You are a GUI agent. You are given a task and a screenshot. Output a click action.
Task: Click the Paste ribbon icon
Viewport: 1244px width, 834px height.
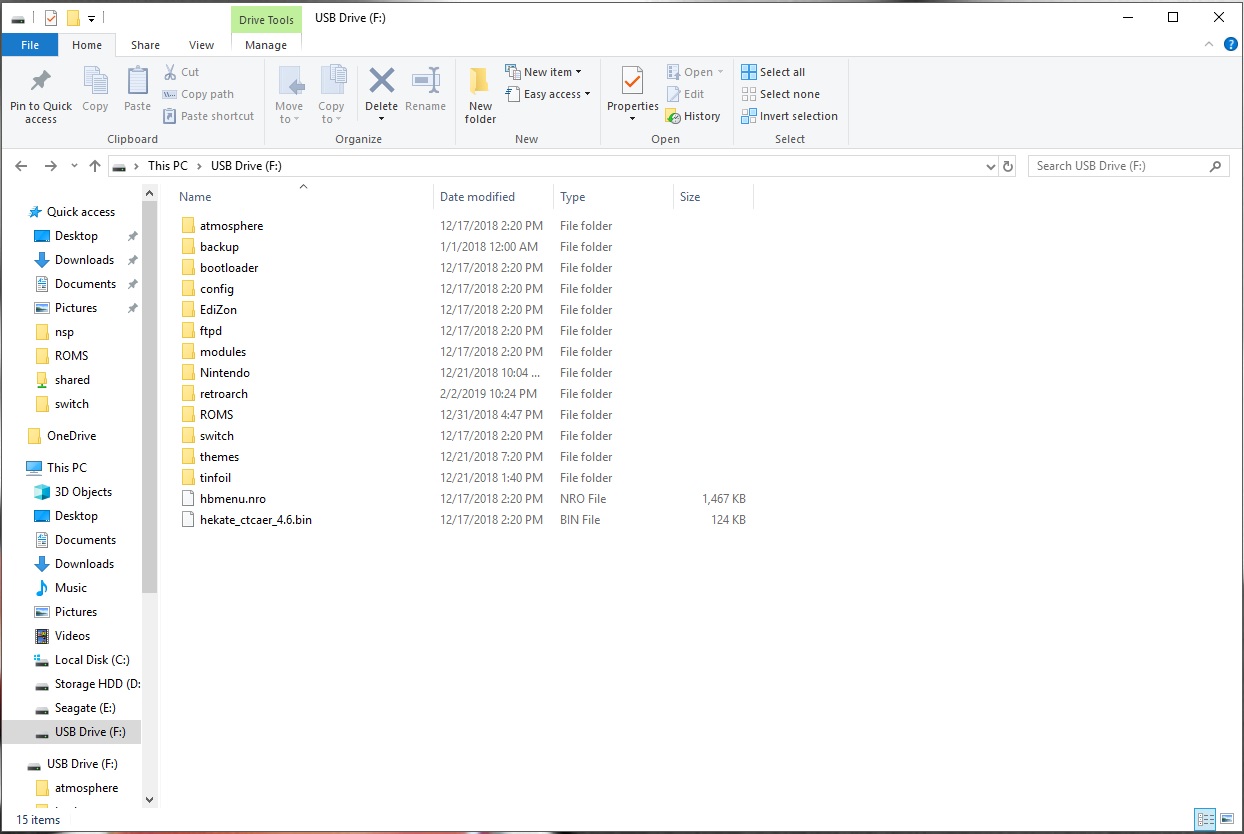point(138,81)
